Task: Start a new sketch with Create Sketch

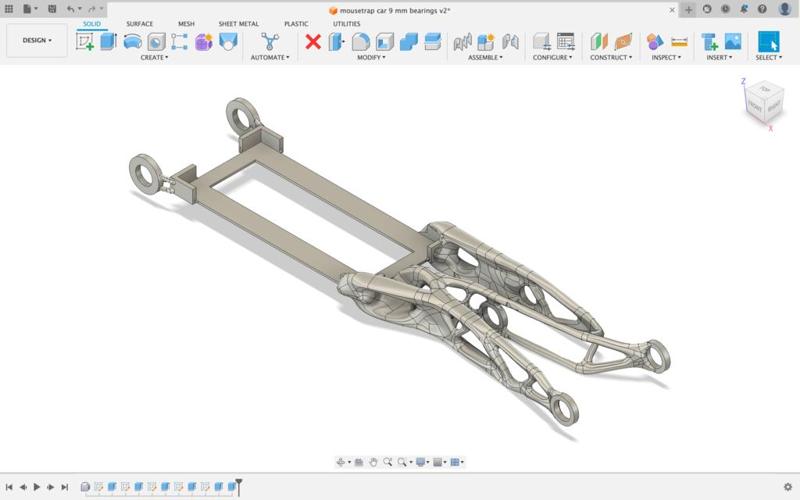Action: click(85, 42)
